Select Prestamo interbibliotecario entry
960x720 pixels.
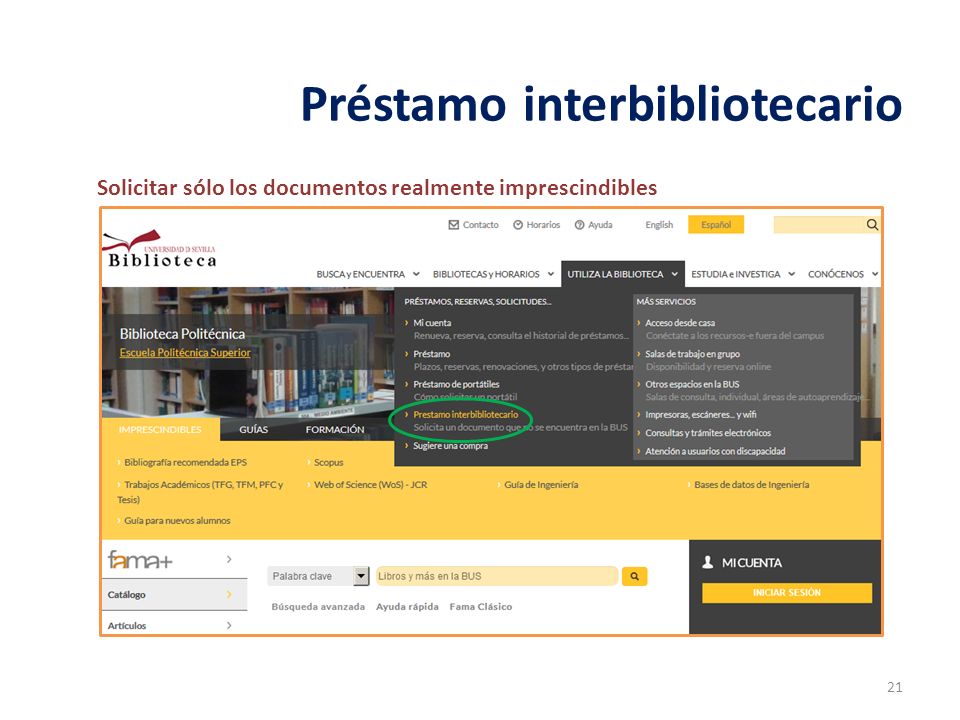pyautogui.click(x=465, y=414)
